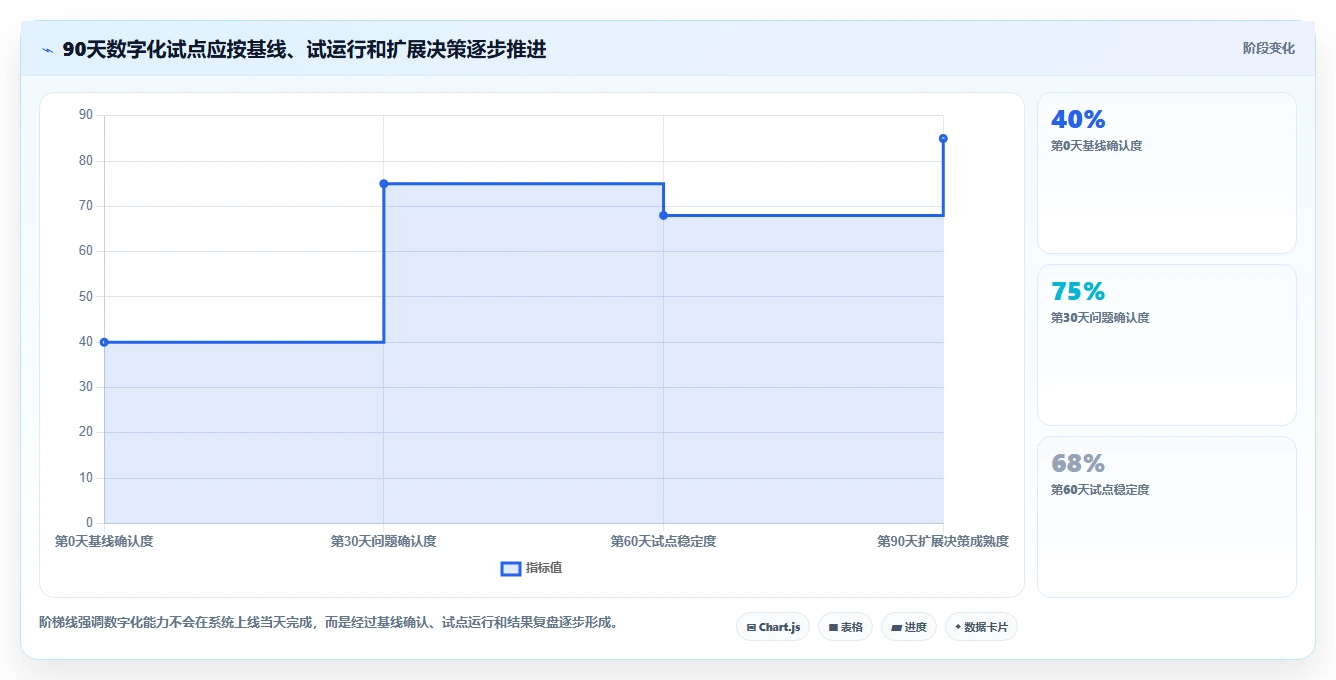This screenshot has height=680, width=1336.
Task: Click the 第0天基线确认度 axis label
Action: [x=104, y=541]
